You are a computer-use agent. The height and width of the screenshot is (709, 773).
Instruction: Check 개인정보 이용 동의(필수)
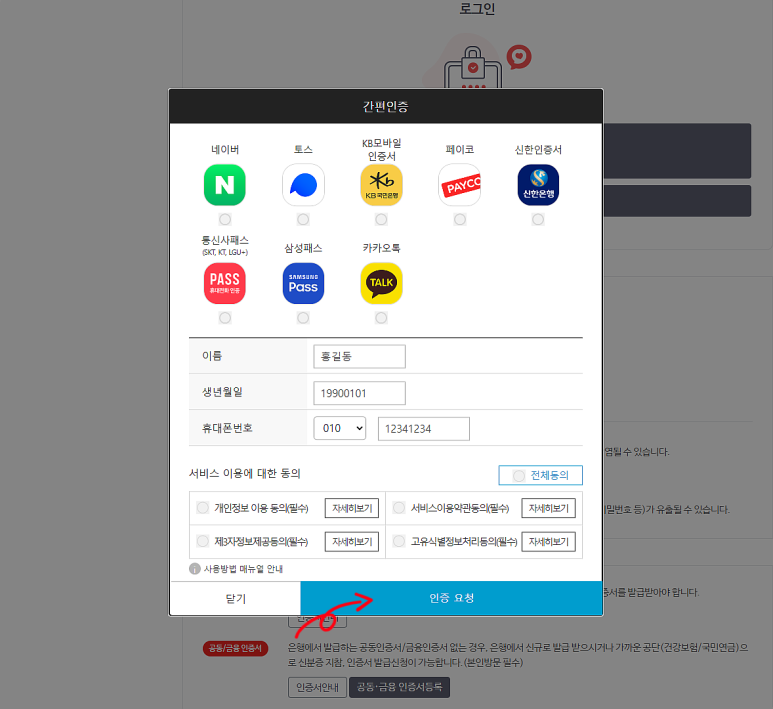(203, 507)
